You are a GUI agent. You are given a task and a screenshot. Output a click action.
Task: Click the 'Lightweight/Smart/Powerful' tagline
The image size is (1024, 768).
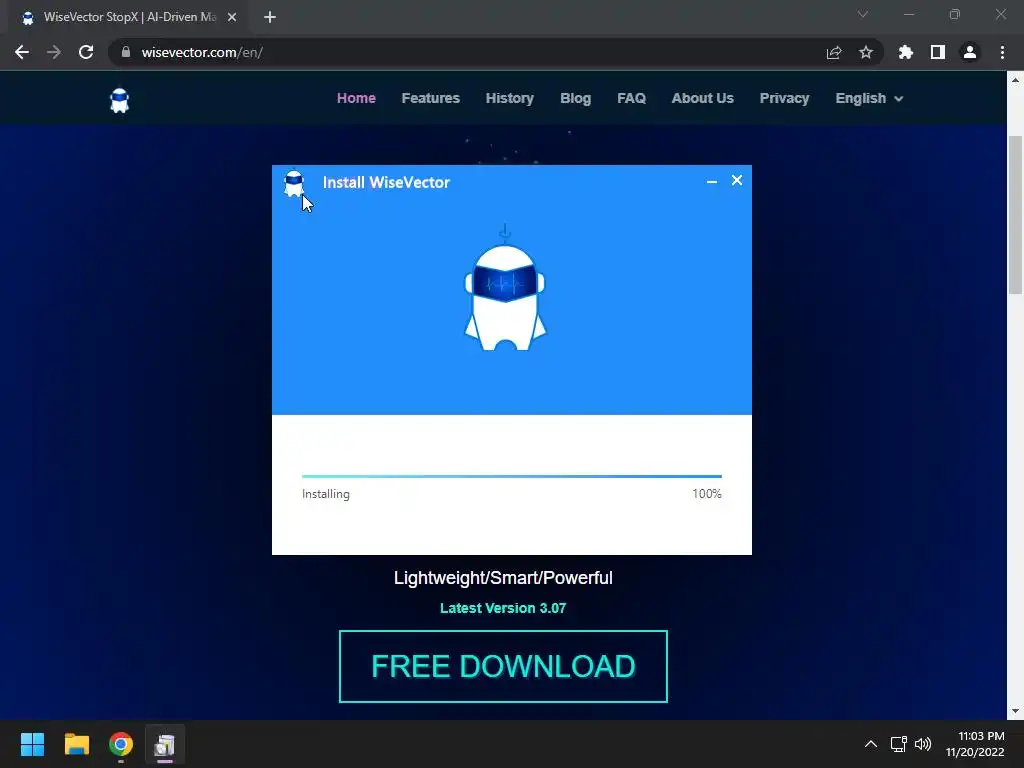click(503, 578)
